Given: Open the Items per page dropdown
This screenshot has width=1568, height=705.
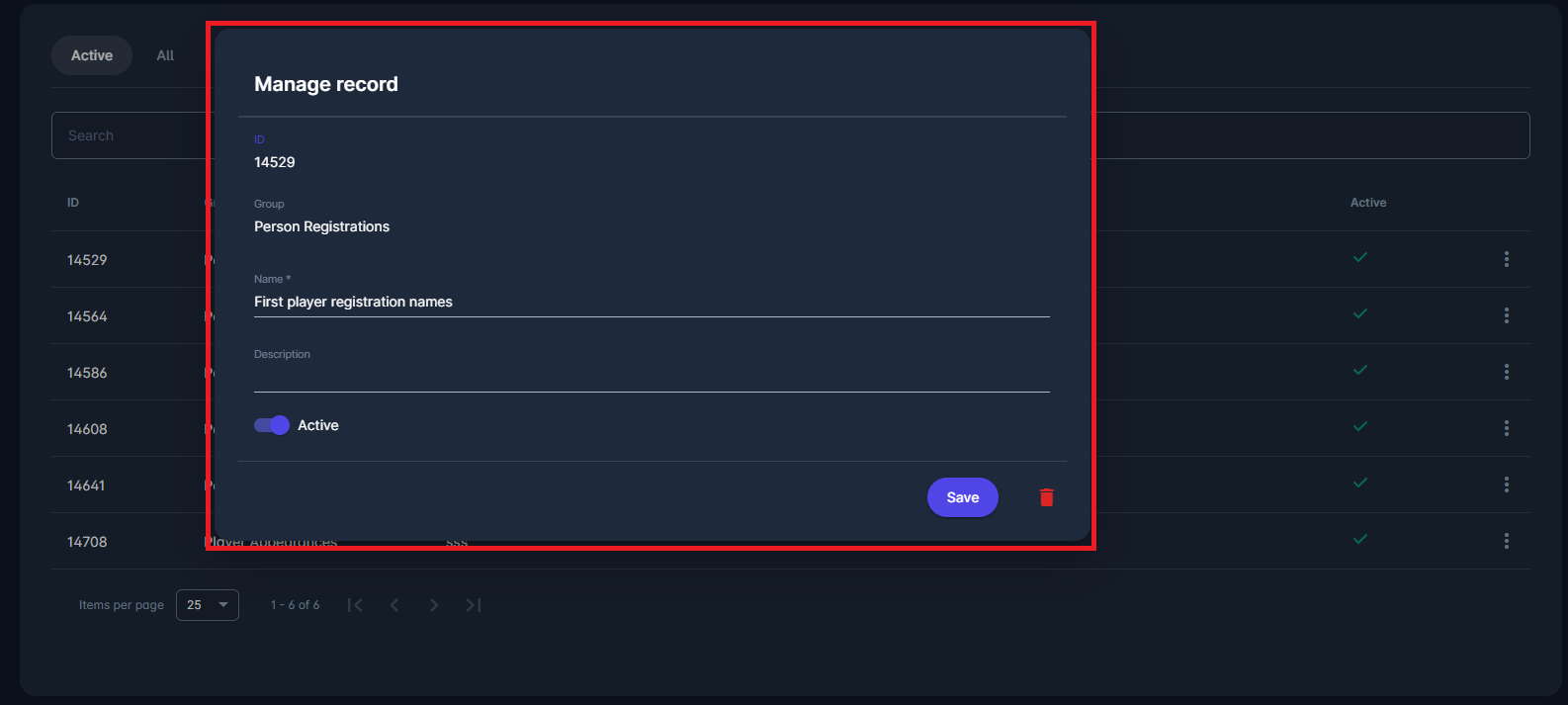Looking at the screenshot, I should click(x=207, y=604).
